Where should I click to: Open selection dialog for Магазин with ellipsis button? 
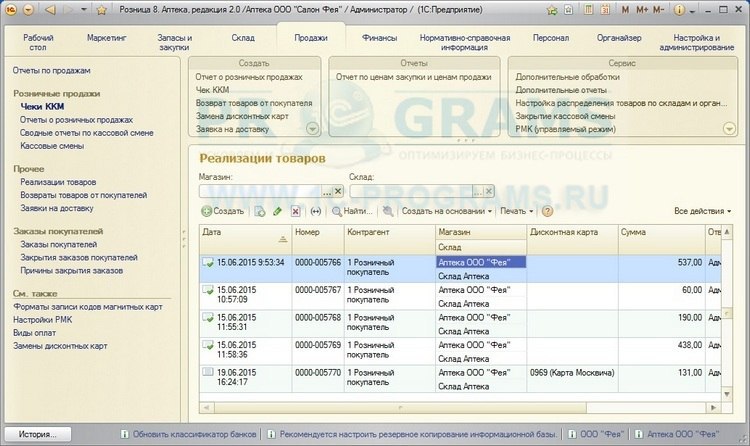327,191
